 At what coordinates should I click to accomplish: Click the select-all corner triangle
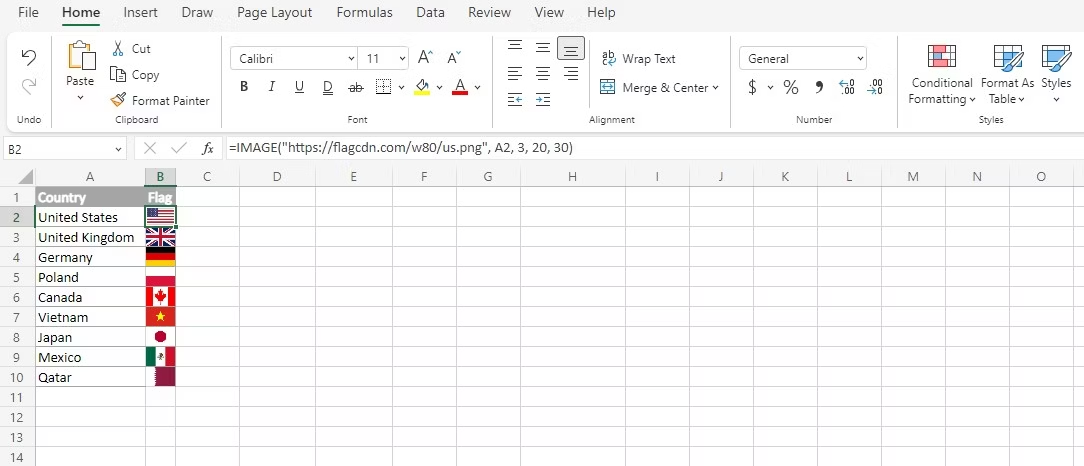(25, 177)
